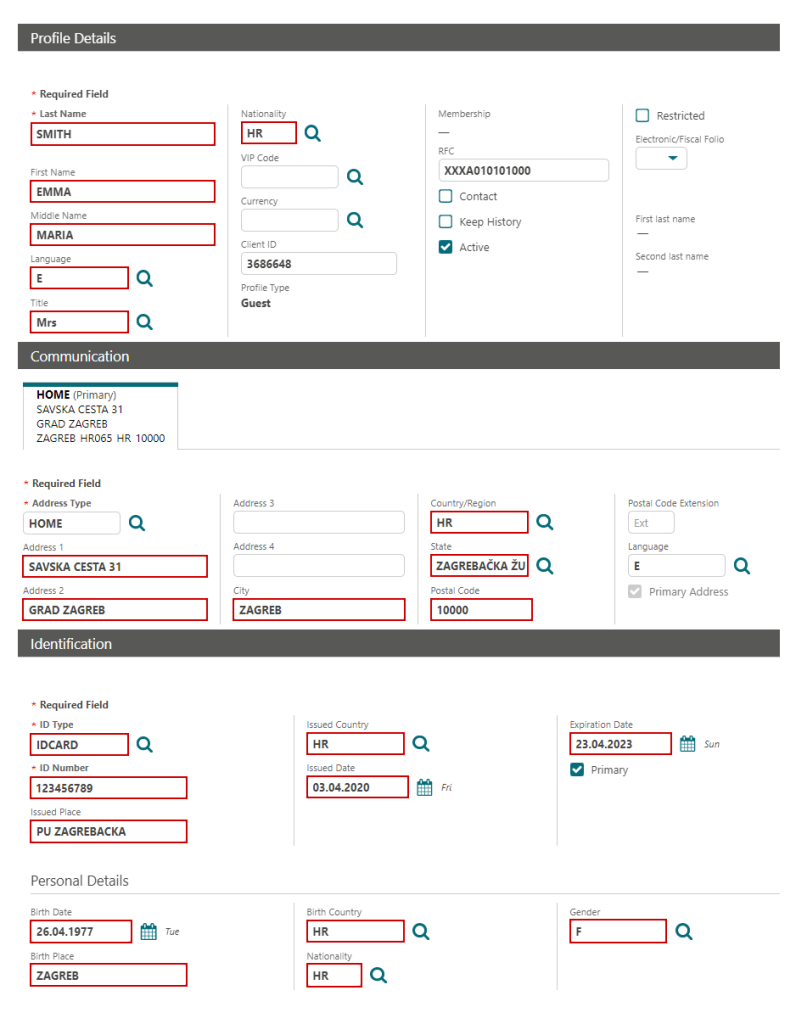This screenshot has width=796, height=1024.
Task: Open the Nationality code lookup
Action: tap(311, 132)
